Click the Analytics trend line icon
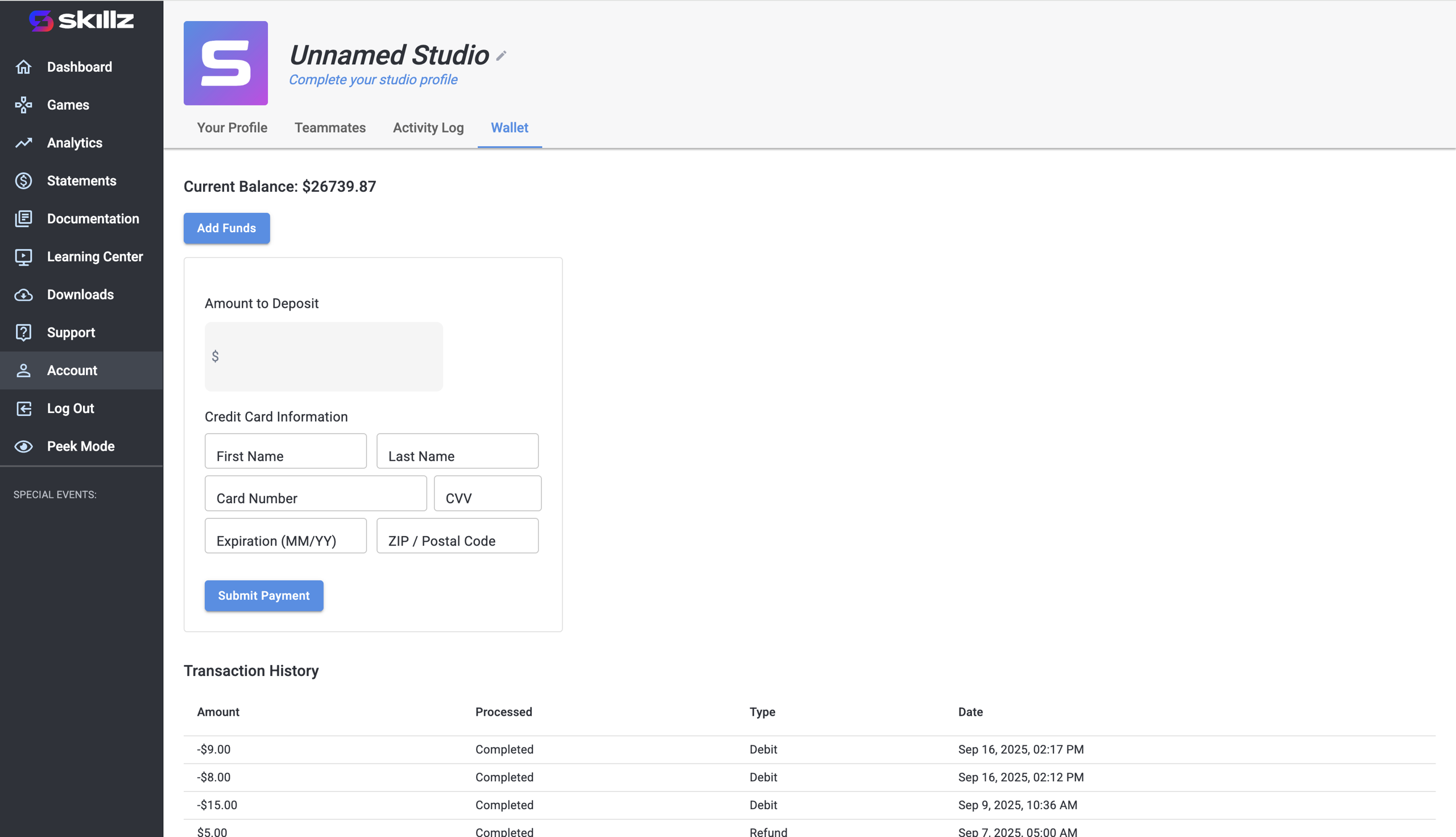 coord(23,143)
